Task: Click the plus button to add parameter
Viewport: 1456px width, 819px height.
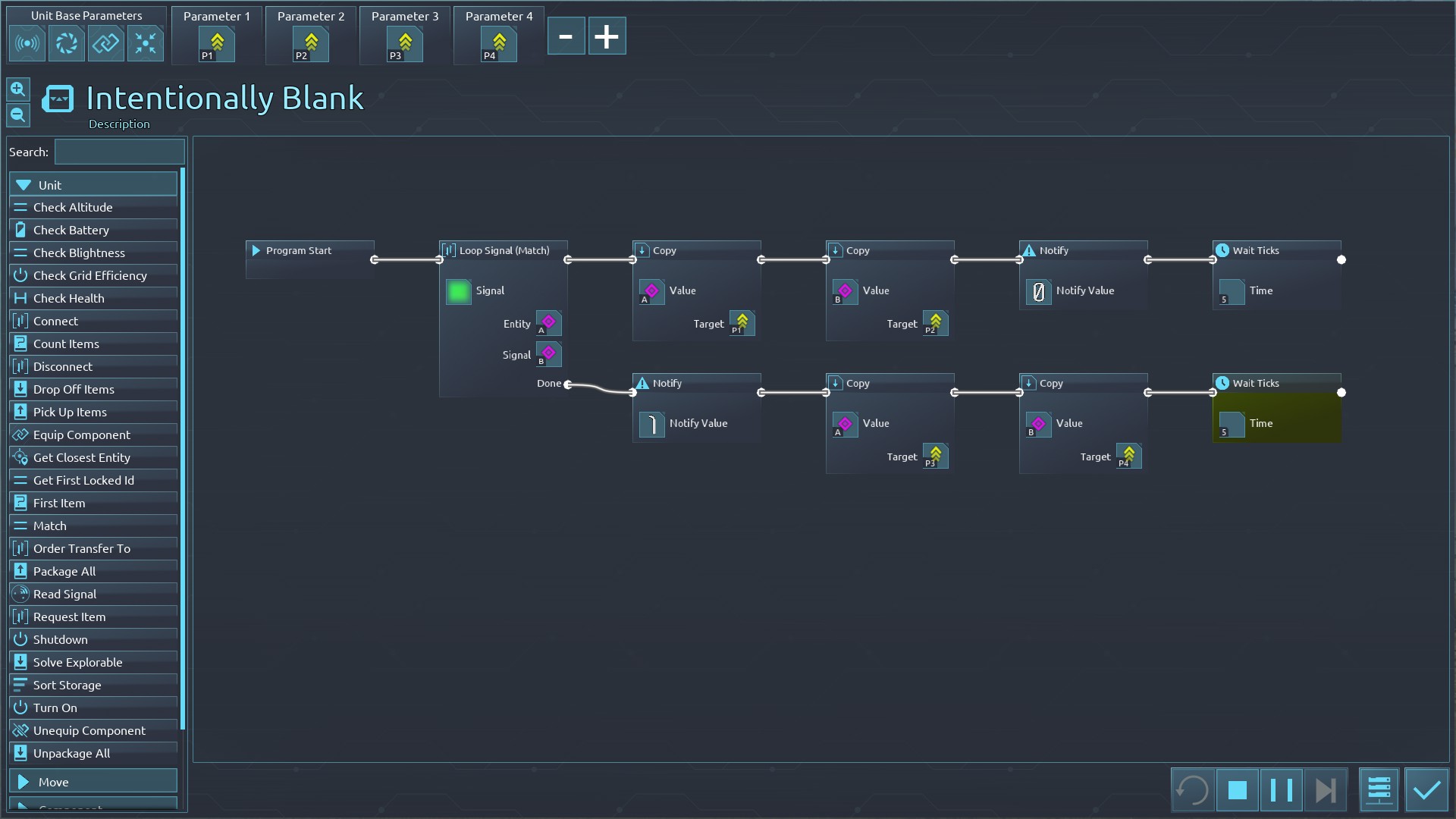Action: coord(607,36)
